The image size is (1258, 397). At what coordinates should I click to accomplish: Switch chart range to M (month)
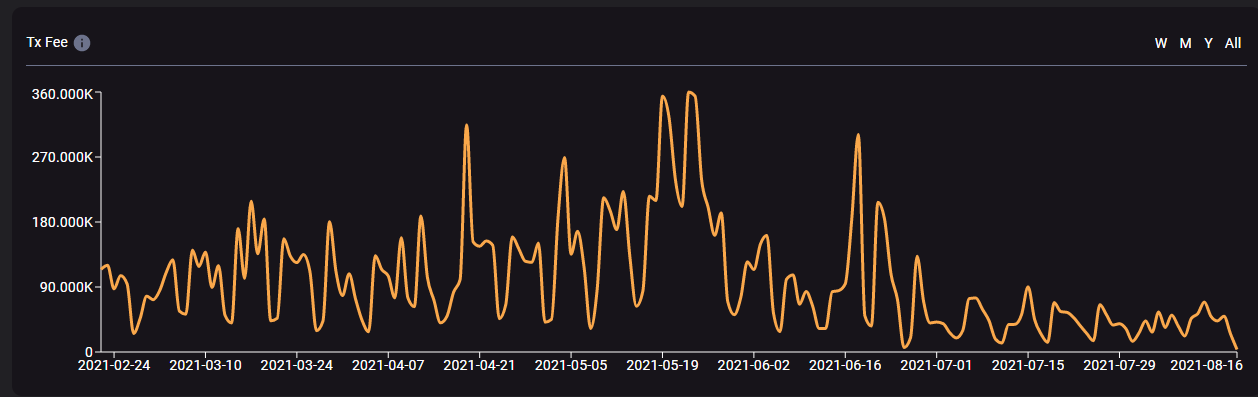click(1185, 43)
